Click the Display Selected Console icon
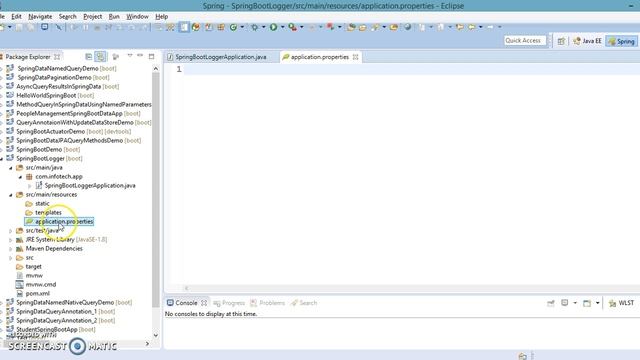640x360 pixels. 564,303
